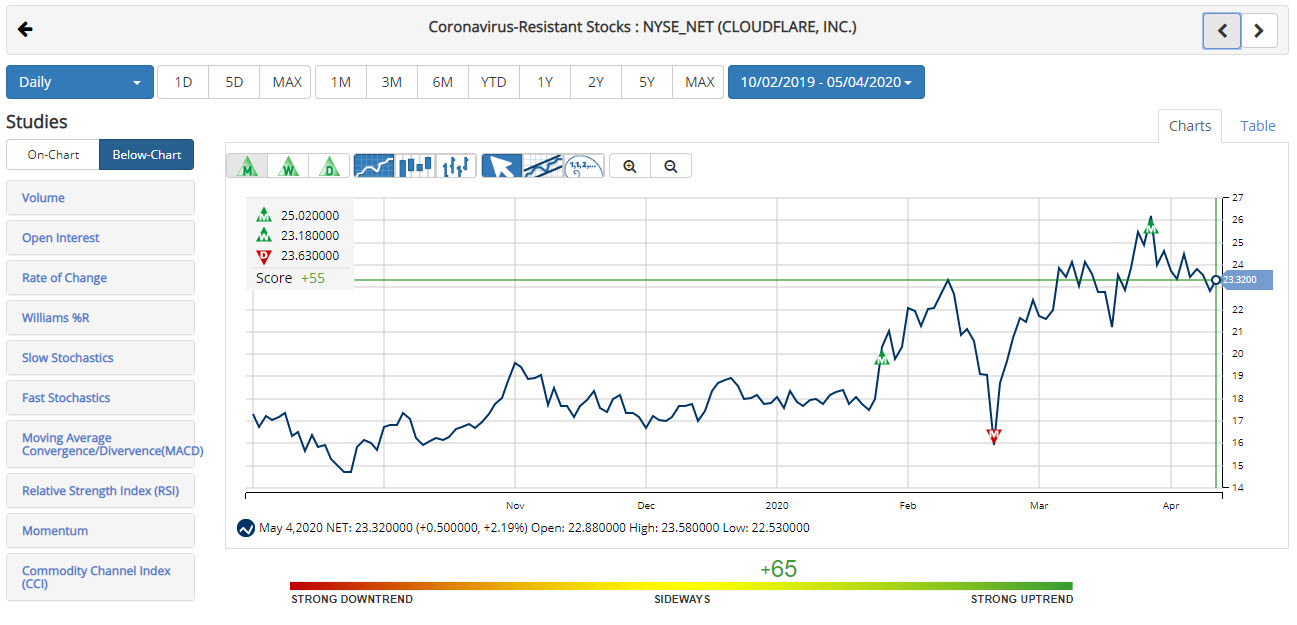This screenshot has width=1297, height=625.
Task: Click the 25.020000 monthly triangle value
Action: tap(309, 216)
